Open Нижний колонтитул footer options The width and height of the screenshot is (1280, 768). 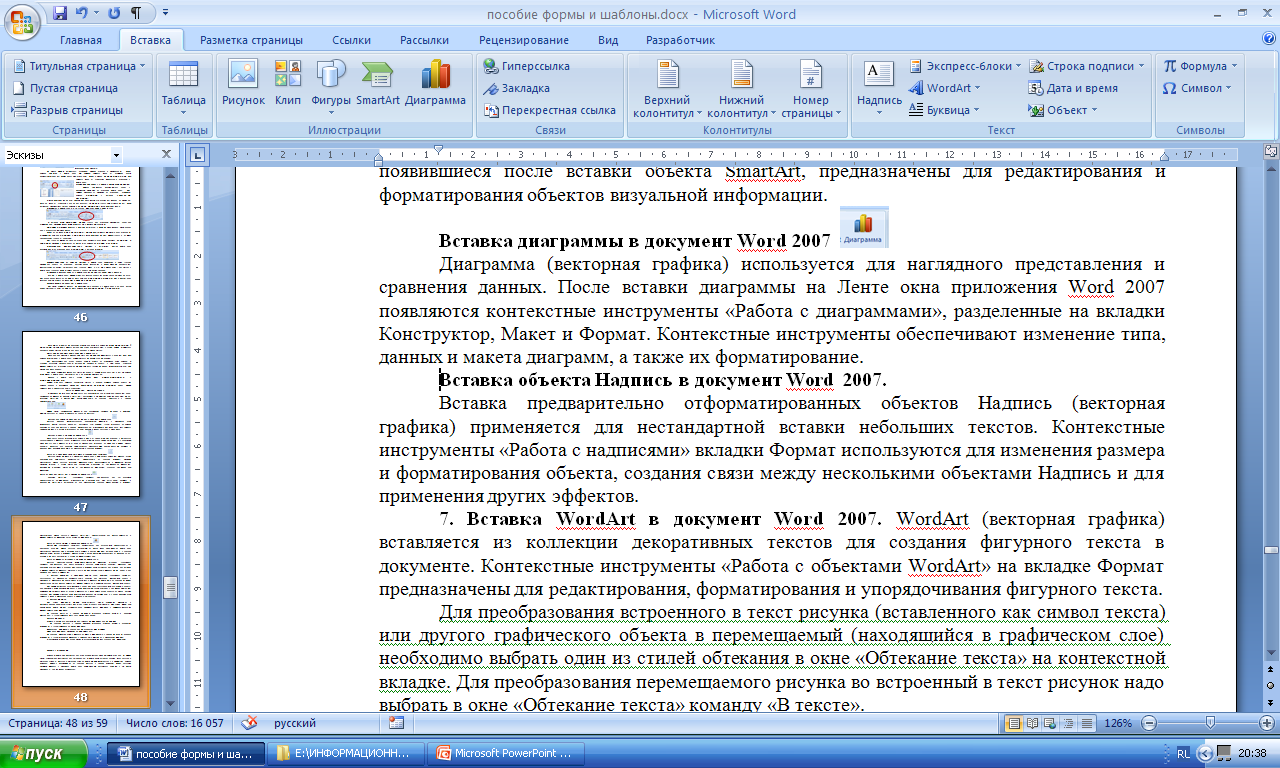point(742,88)
